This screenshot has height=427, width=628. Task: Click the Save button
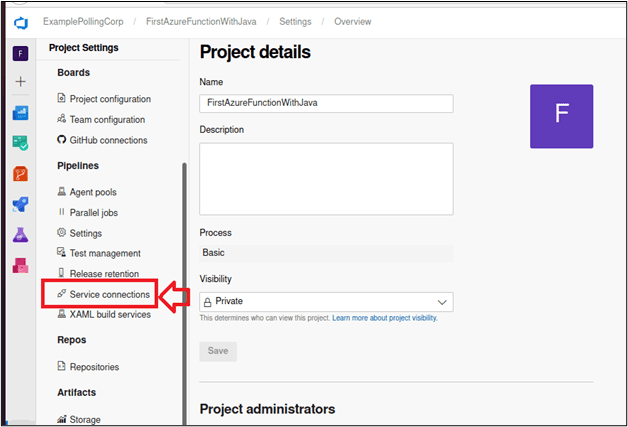click(x=218, y=351)
